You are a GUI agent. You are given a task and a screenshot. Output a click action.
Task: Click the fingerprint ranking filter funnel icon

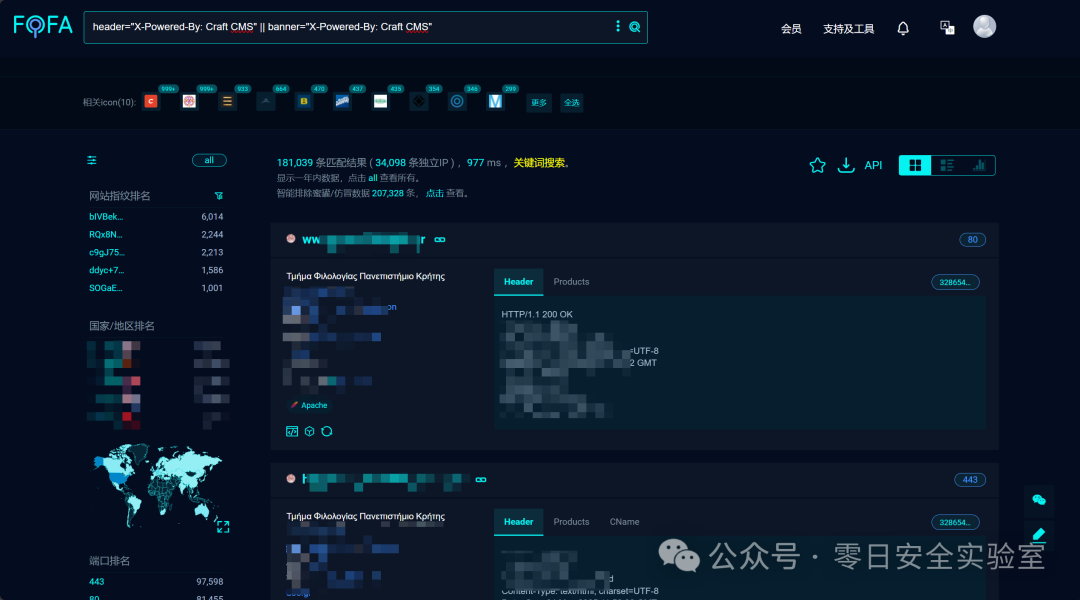[219, 196]
